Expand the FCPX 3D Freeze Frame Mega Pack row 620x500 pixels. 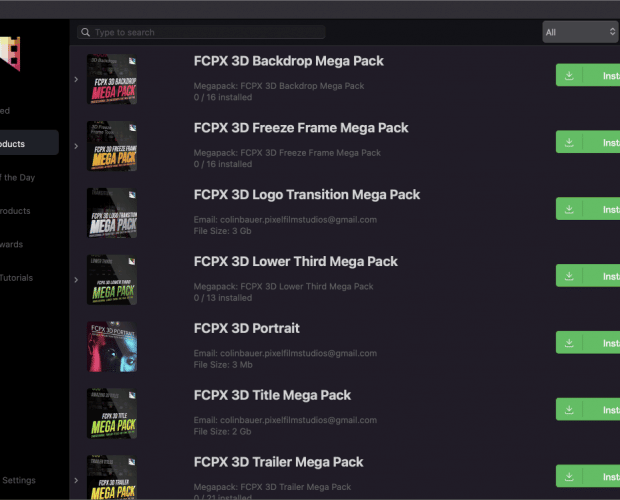click(x=76, y=146)
